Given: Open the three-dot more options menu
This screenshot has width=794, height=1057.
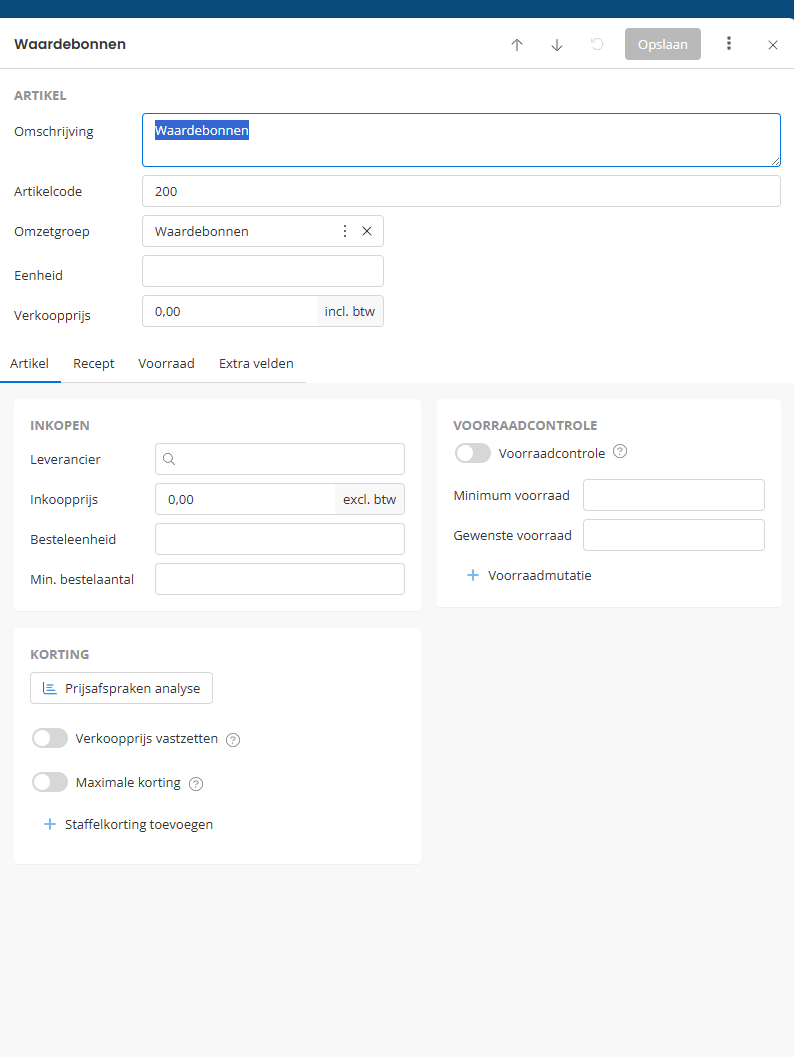Looking at the screenshot, I should pos(729,44).
